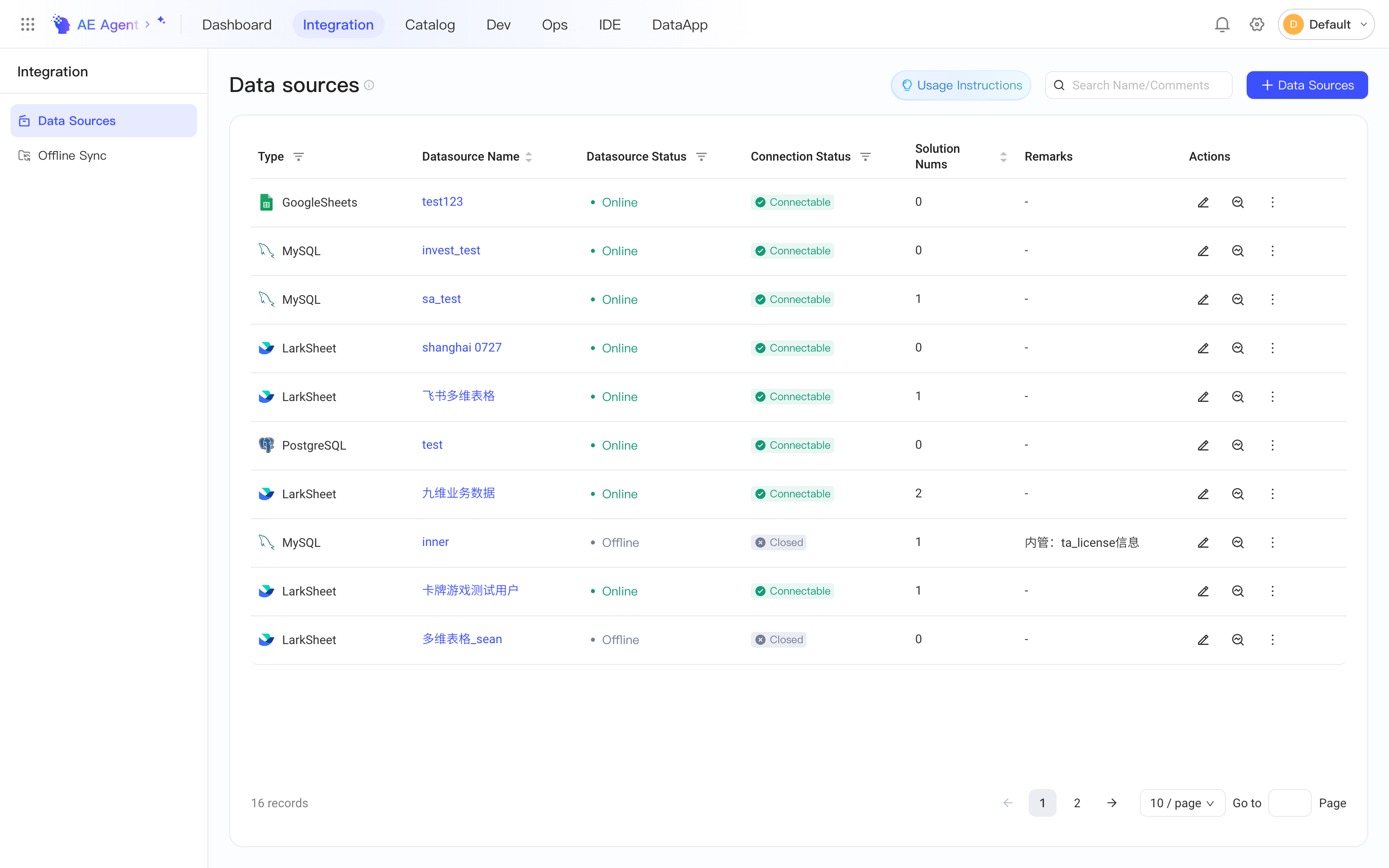
Task: Open more actions for sa_test row
Action: tap(1273, 299)
